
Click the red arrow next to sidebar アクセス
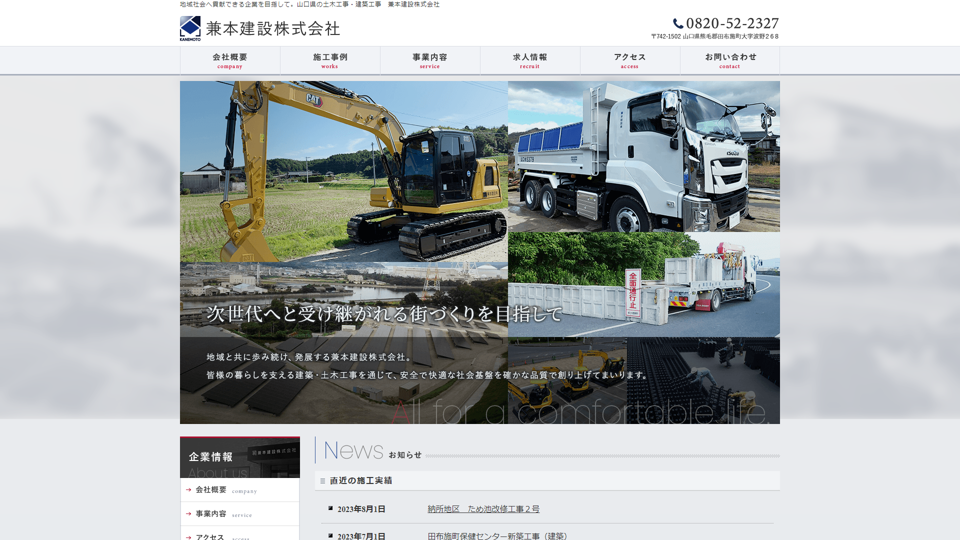(x=188, y=537)
